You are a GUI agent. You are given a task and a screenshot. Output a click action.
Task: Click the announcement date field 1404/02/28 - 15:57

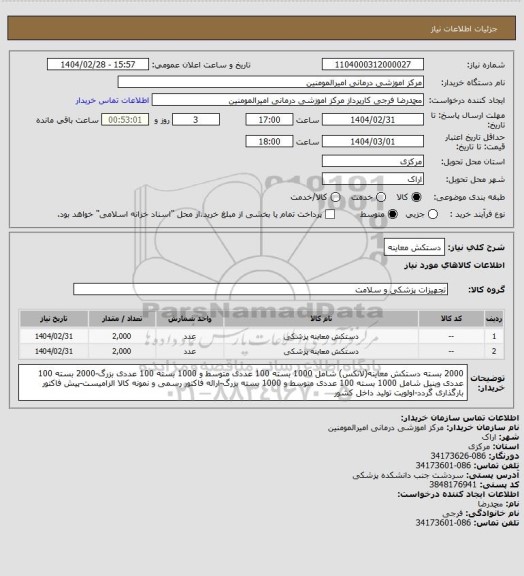(x=98, y=64)
